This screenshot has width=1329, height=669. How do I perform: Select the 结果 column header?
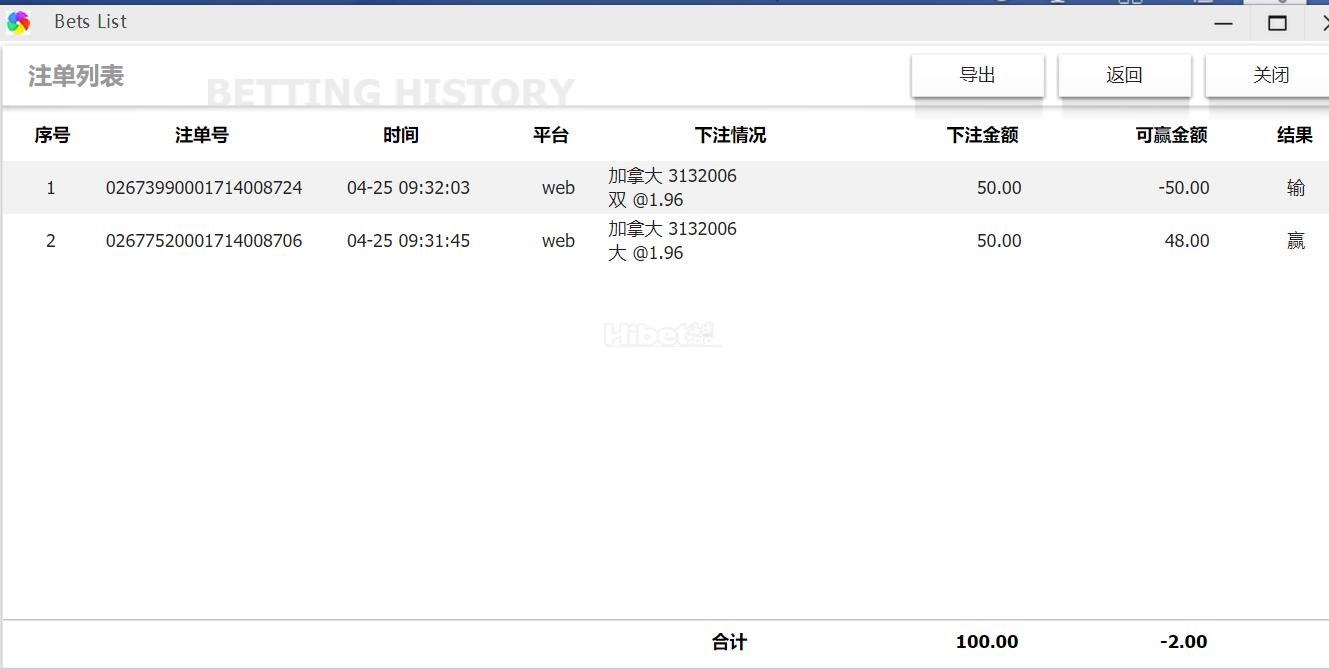[x=1295, y=135]
